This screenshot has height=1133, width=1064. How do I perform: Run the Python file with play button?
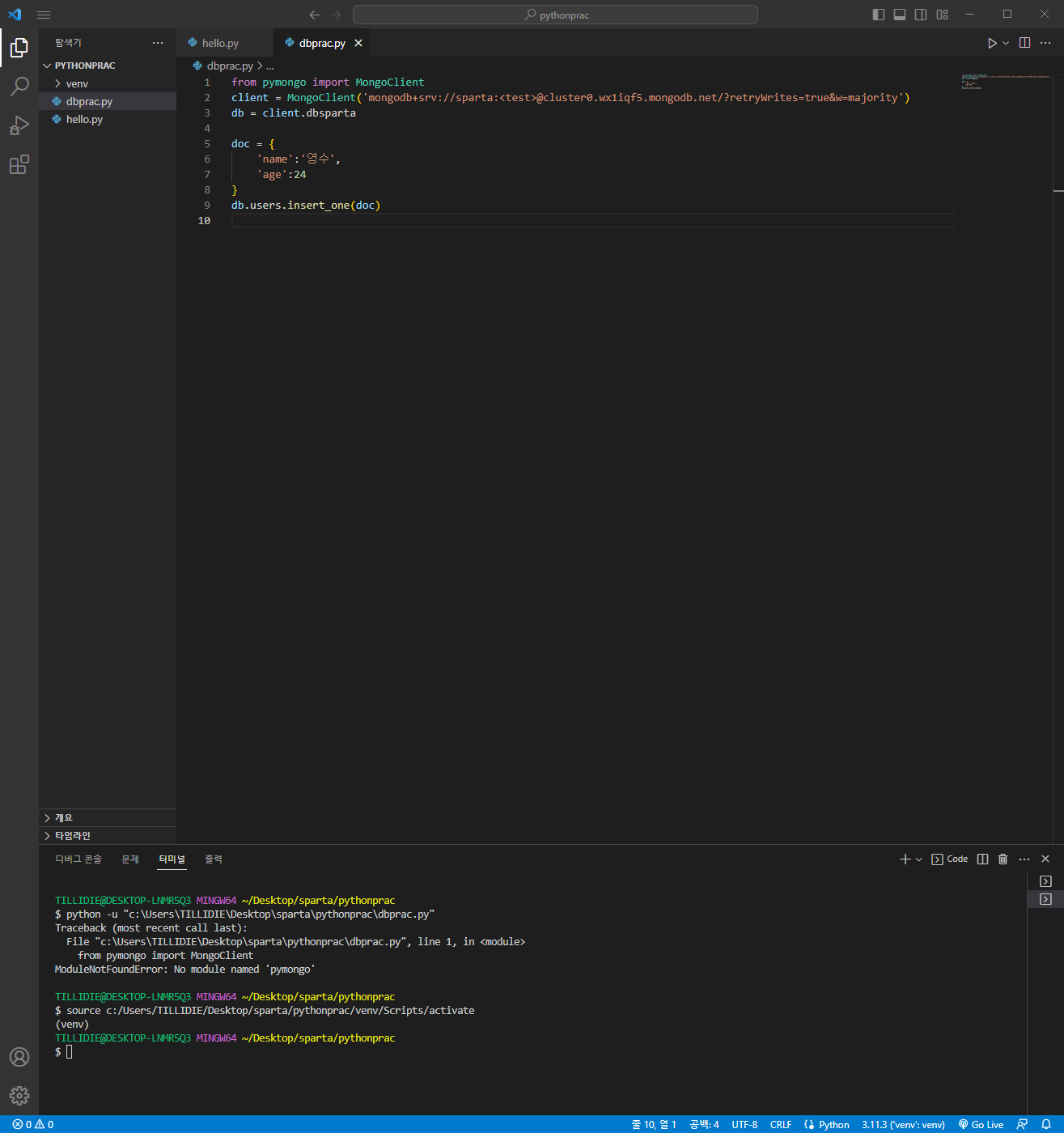[992, 43]
